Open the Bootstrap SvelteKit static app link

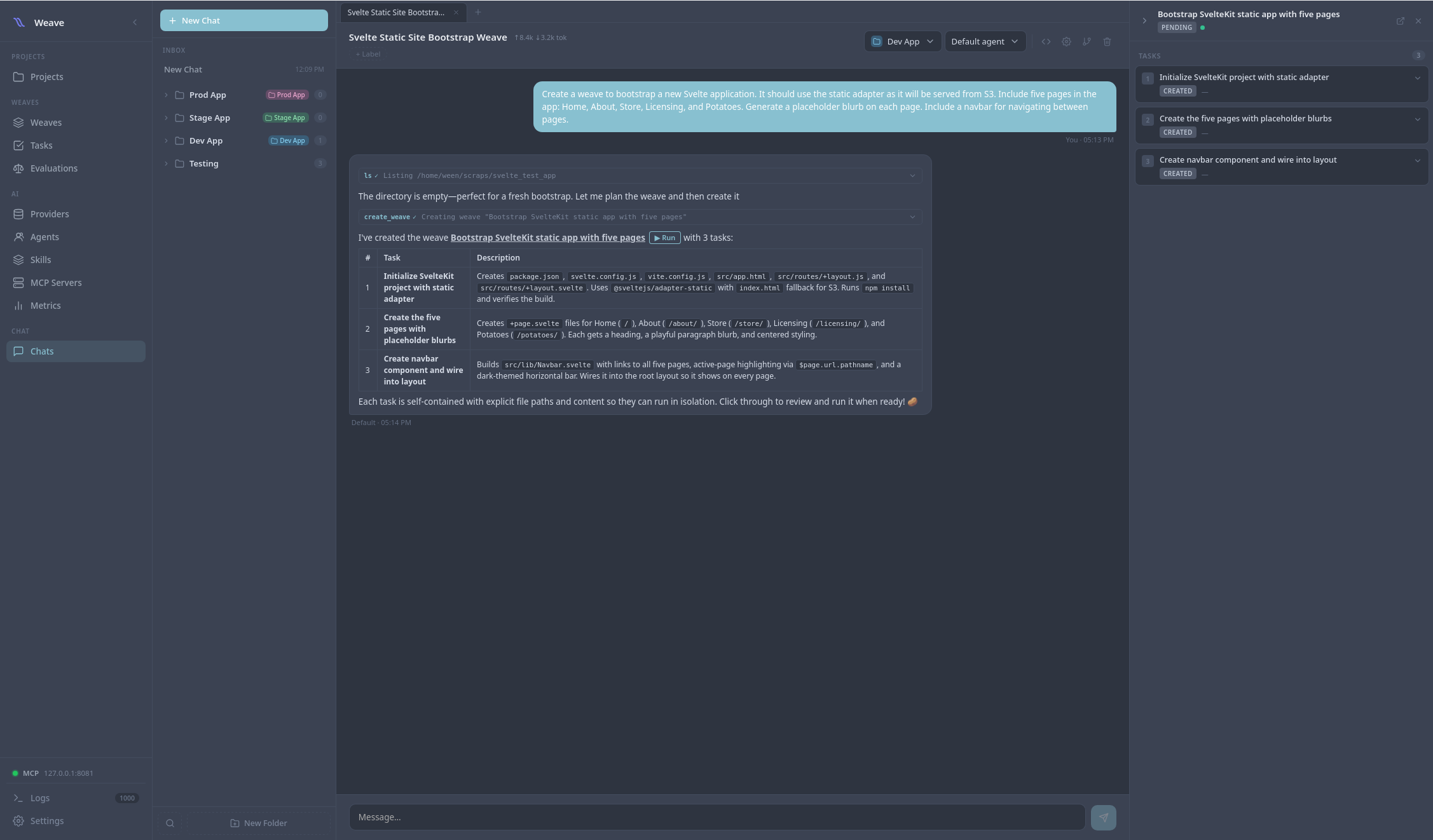pos(547,238)
